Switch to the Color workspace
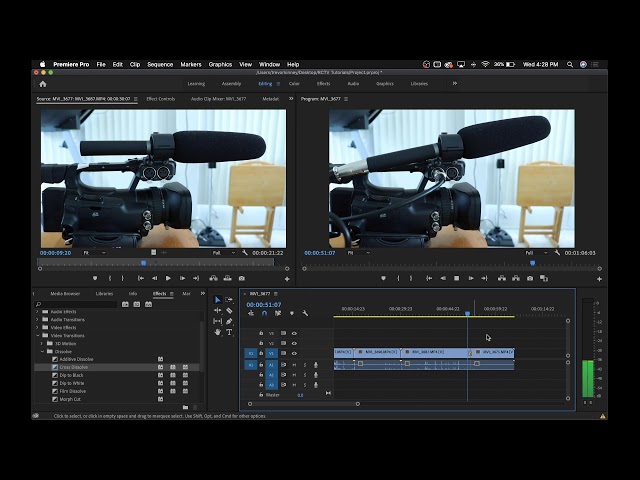Screen dimensions: 640x480 pos(294,84)
